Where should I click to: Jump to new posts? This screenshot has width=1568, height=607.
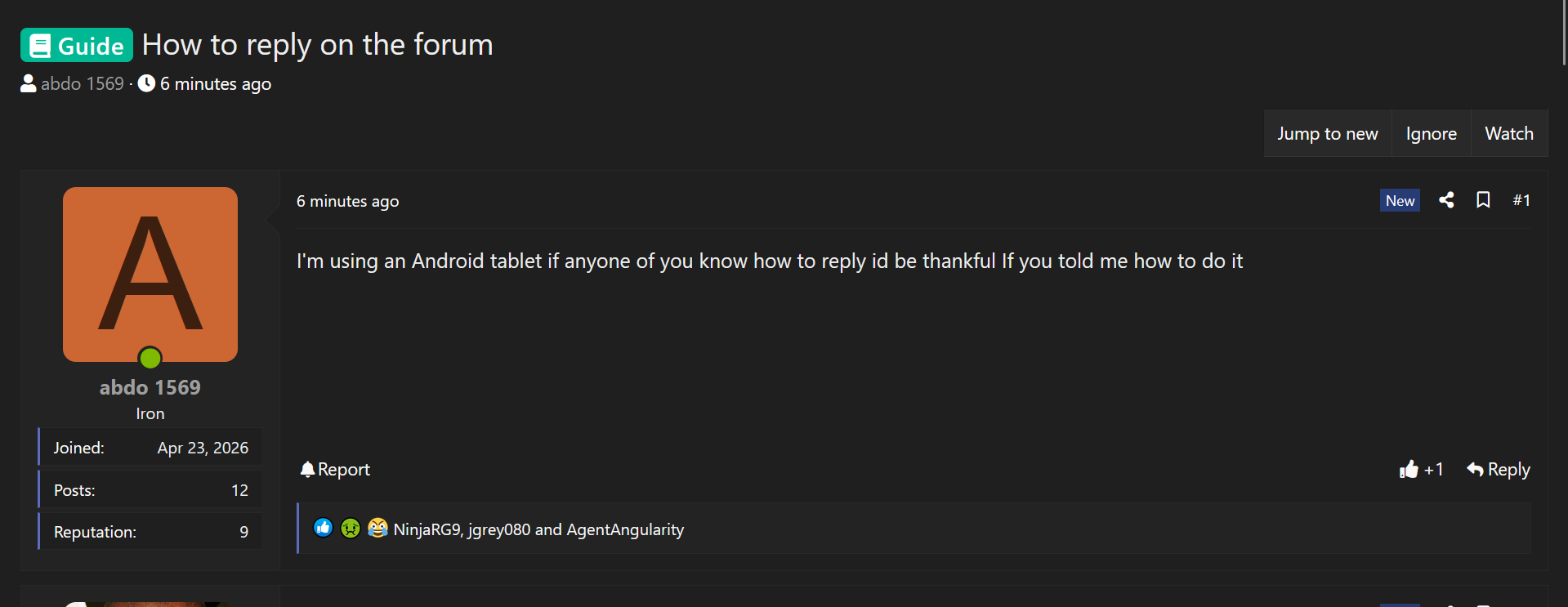(x=1328, y=133)
